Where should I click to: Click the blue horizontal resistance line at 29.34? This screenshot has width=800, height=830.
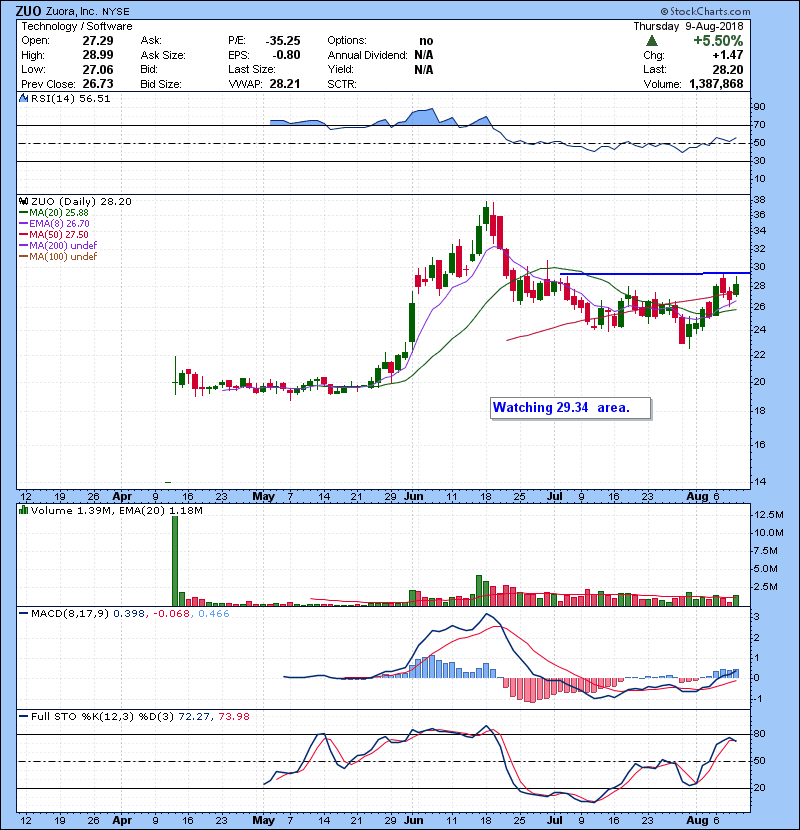655,274
